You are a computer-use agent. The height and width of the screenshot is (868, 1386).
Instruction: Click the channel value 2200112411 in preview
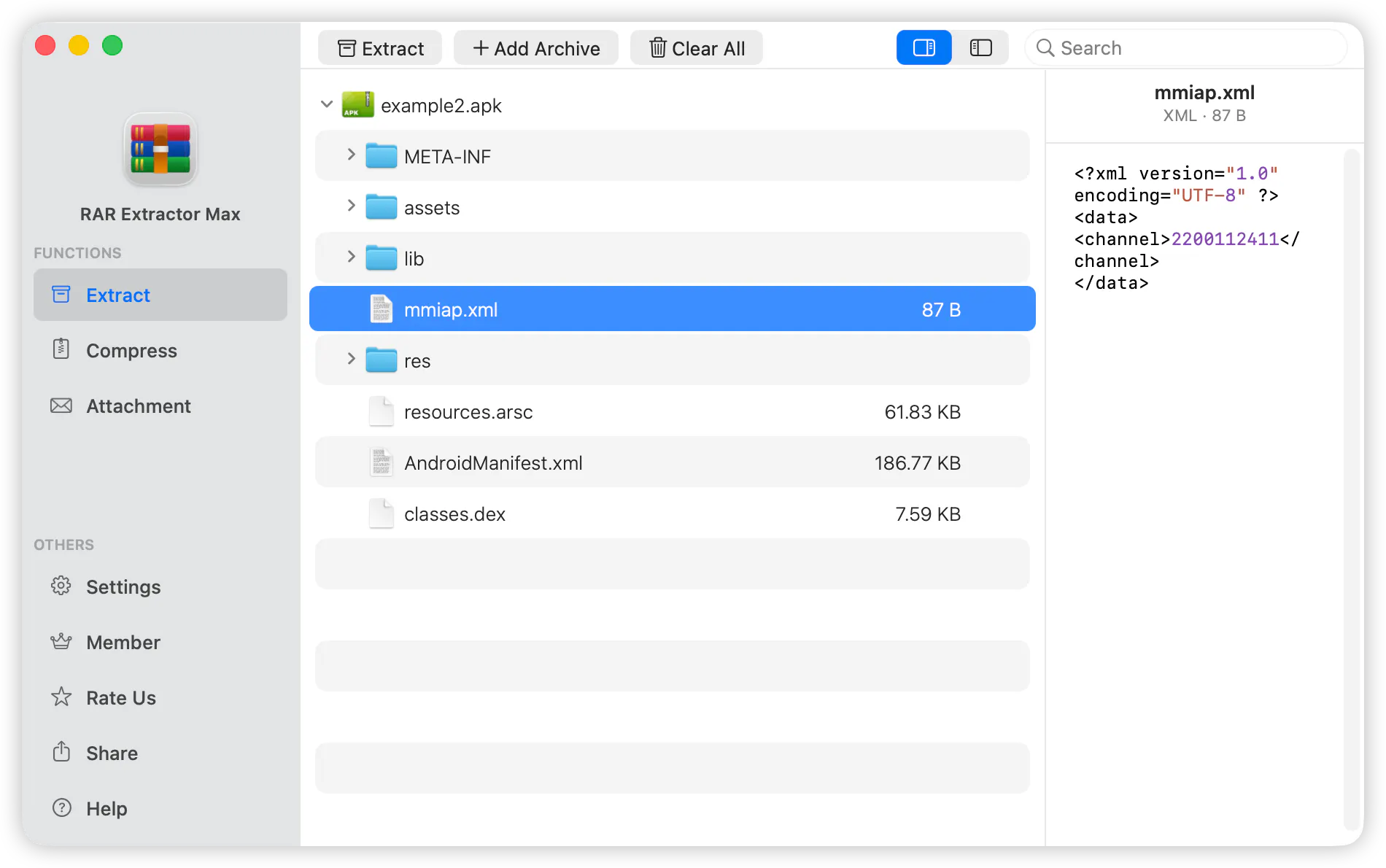click(1225, 239)
